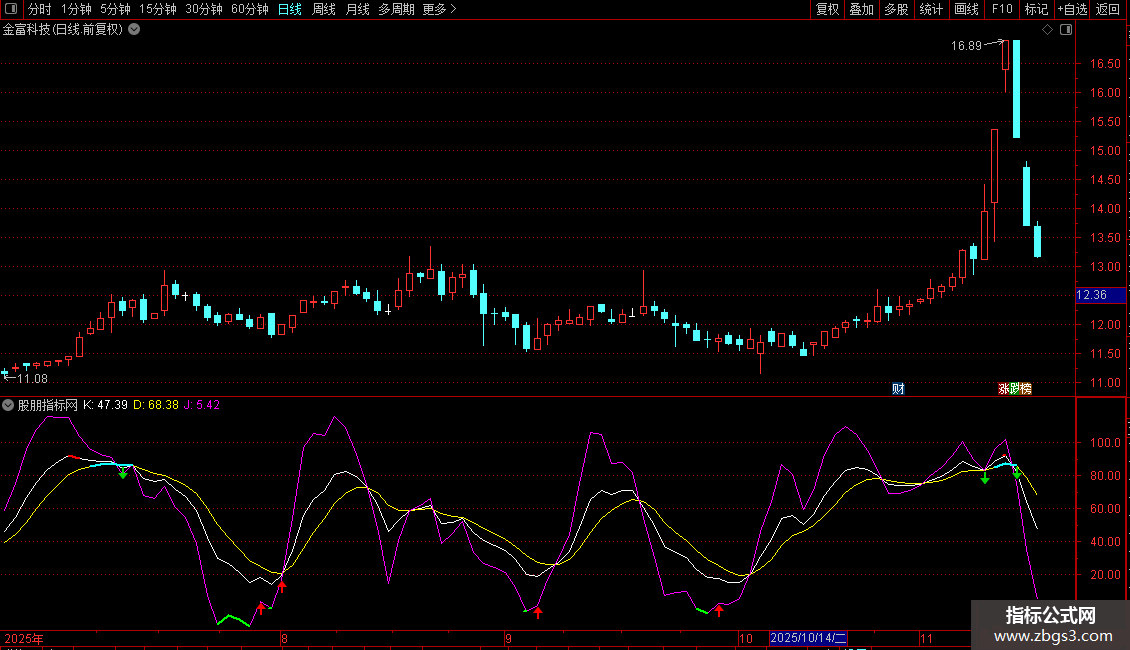Click the red up arrow near September
Screen dimensions: 1130x650
538,612
